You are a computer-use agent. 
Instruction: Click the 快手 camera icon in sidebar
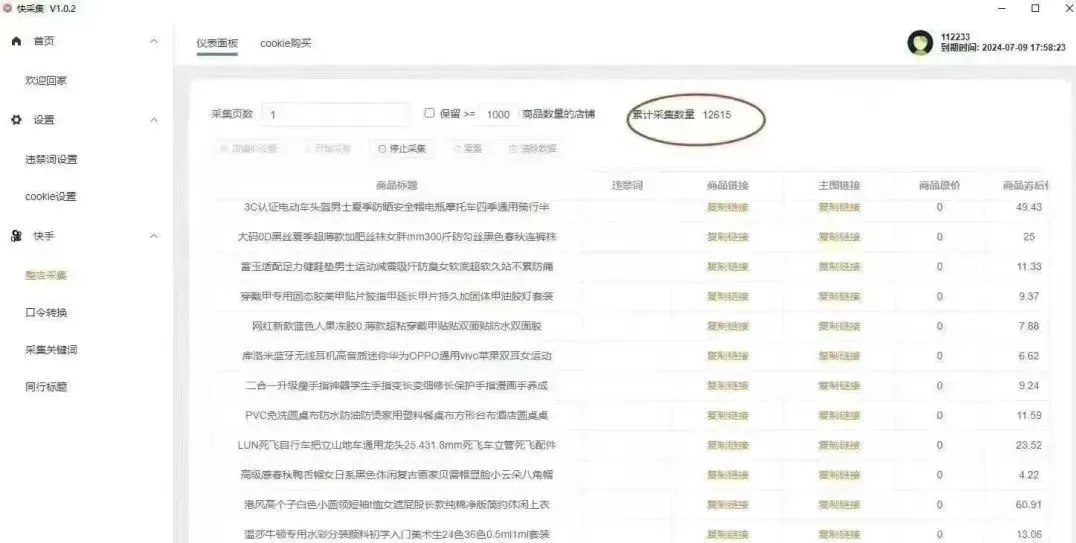click(x=16, y=236)
